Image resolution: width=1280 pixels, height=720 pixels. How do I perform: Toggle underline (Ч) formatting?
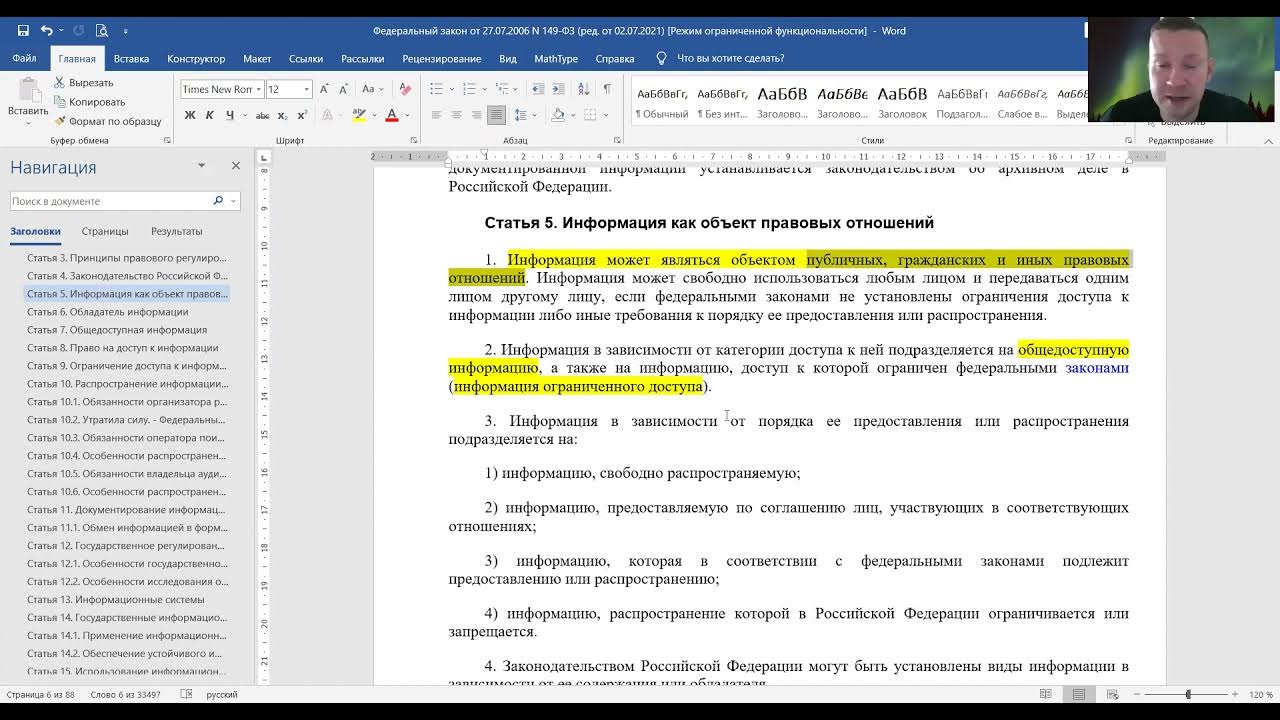click(229, 116)
